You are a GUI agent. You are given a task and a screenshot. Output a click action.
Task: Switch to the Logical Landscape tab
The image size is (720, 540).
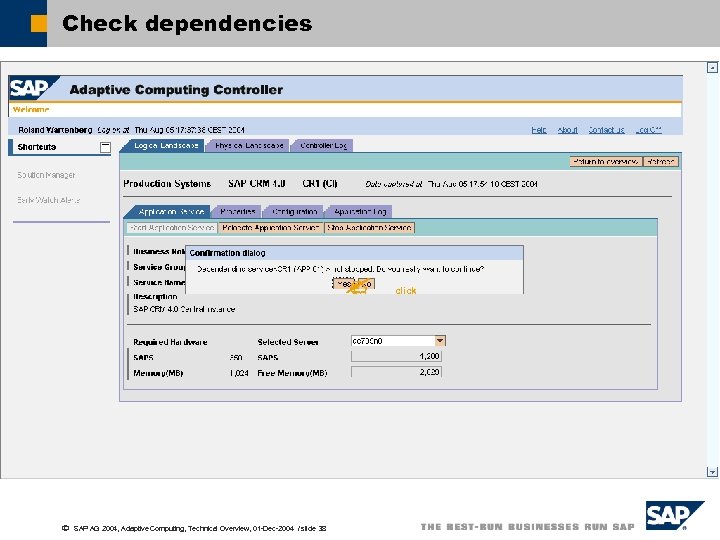tap(166, 146)
